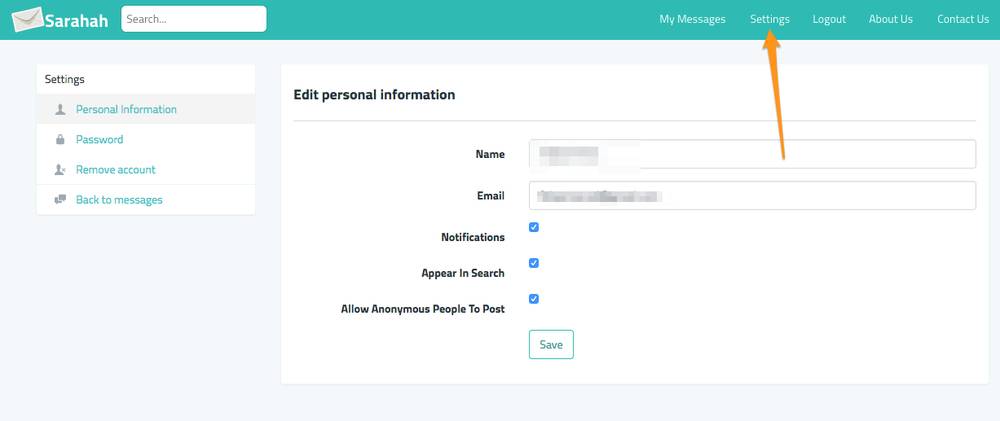Click the remove-user icon beside Remove account
This screenshot has height=421, width=1000.
coord(60,170)
